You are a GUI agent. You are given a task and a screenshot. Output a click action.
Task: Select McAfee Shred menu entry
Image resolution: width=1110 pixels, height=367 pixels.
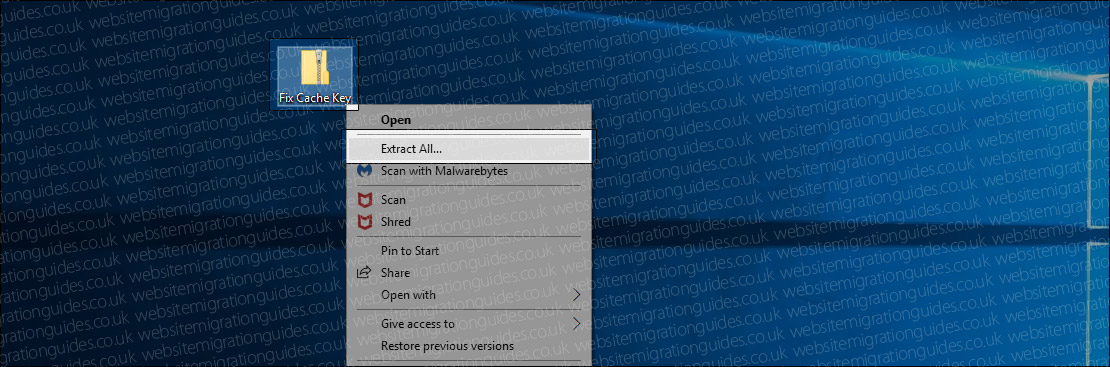pos(469,222)
